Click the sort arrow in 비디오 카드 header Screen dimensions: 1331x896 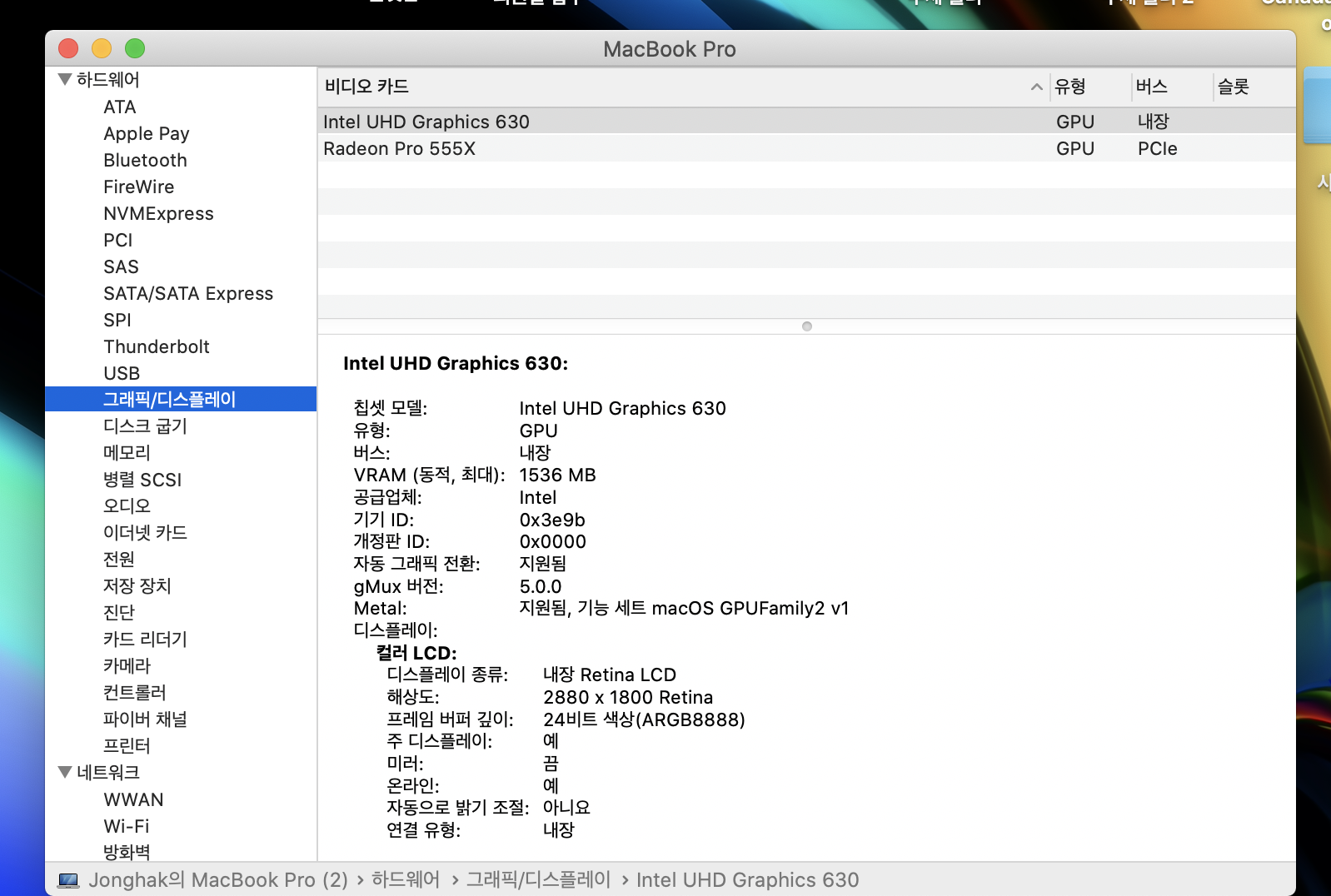pyautogui.click(x=1036, y=87)
